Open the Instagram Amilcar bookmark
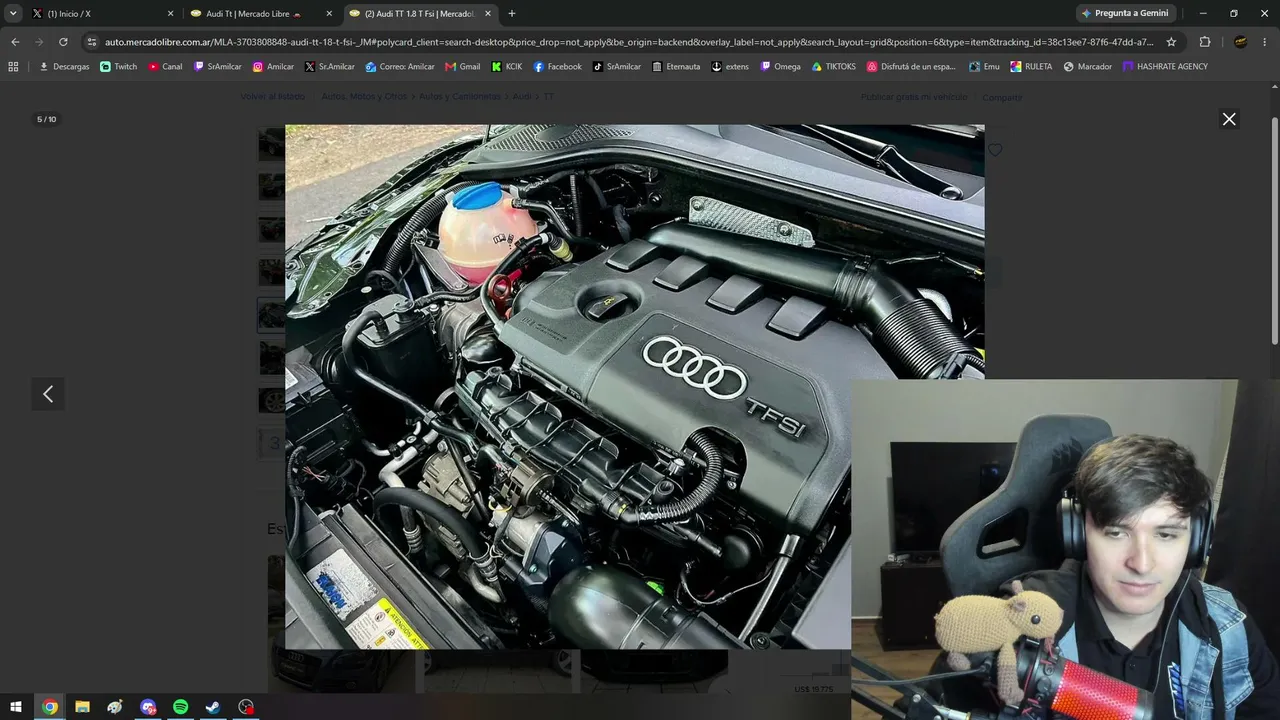 273,67
